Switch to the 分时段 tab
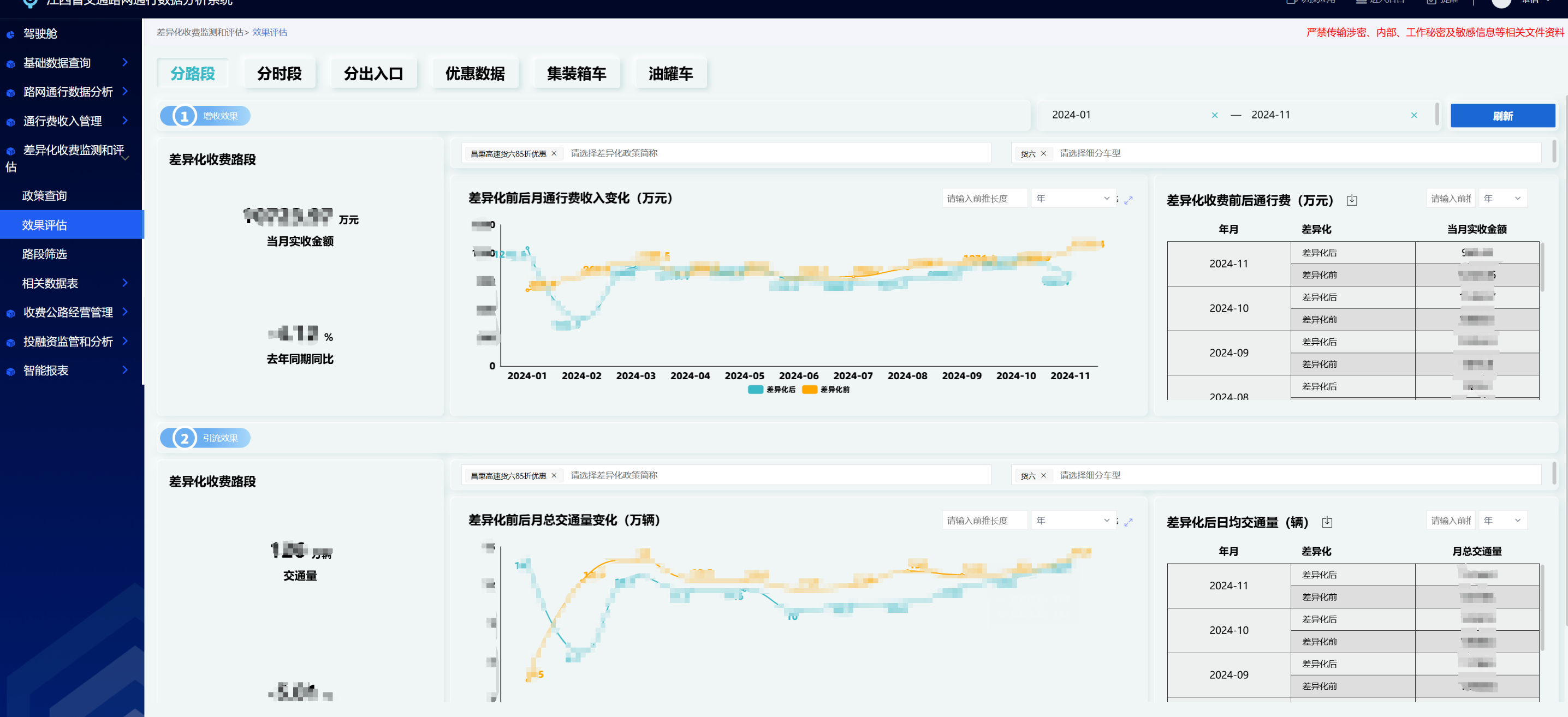1568x717 pixels. click(280, 74)
